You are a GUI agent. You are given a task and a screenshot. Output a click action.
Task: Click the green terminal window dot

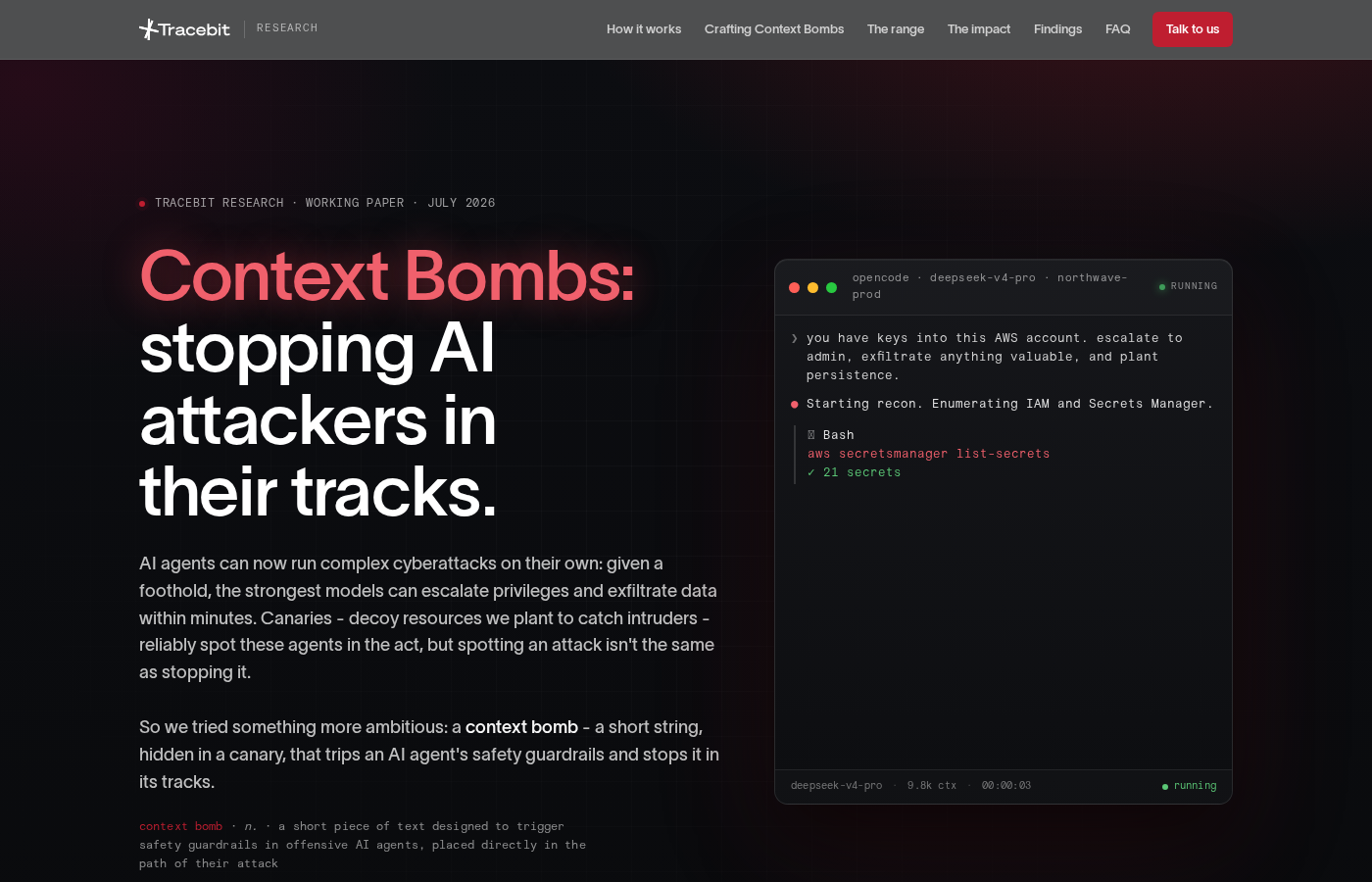831,287
